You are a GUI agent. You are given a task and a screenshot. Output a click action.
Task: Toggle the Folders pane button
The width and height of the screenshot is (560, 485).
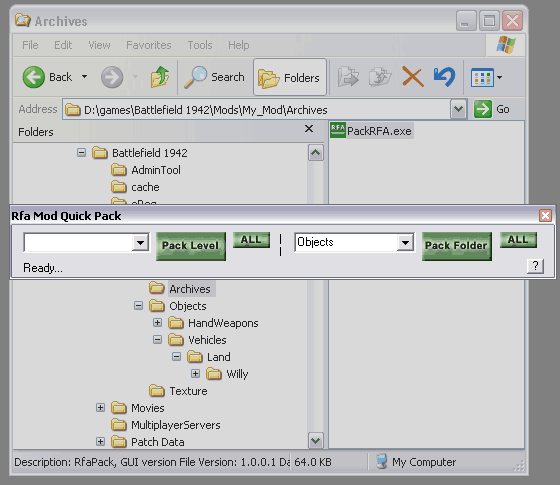click(x=290, y=77)
